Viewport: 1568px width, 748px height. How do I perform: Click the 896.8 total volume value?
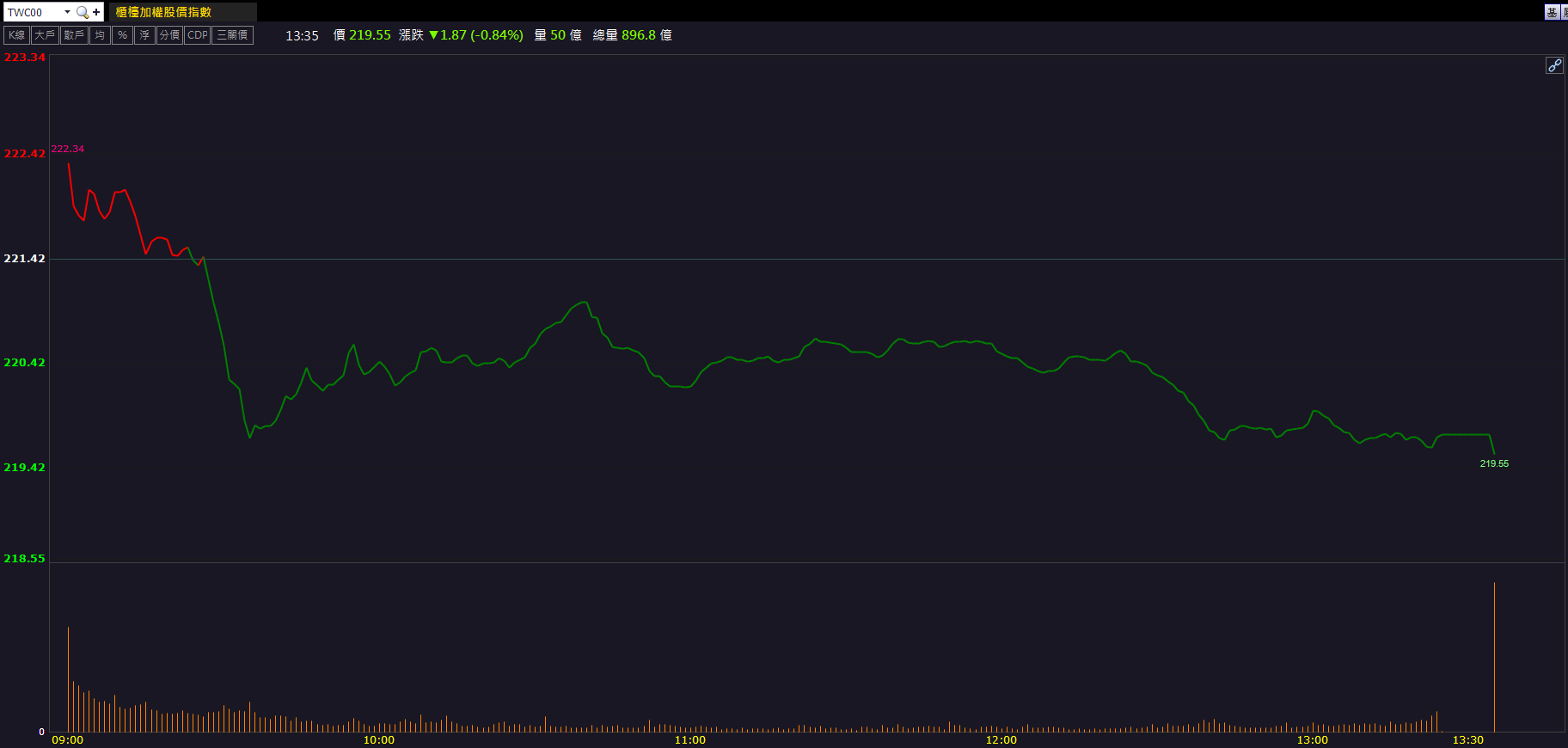(x=639, y=35)
